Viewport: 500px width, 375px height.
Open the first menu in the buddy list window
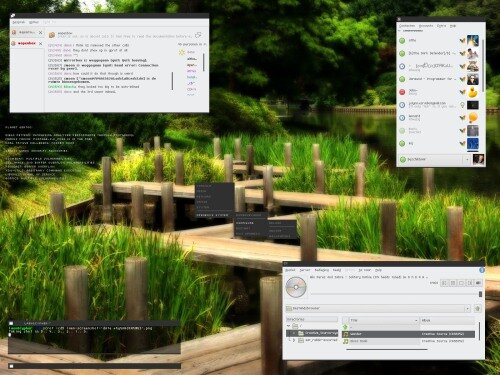pos(407,26)
